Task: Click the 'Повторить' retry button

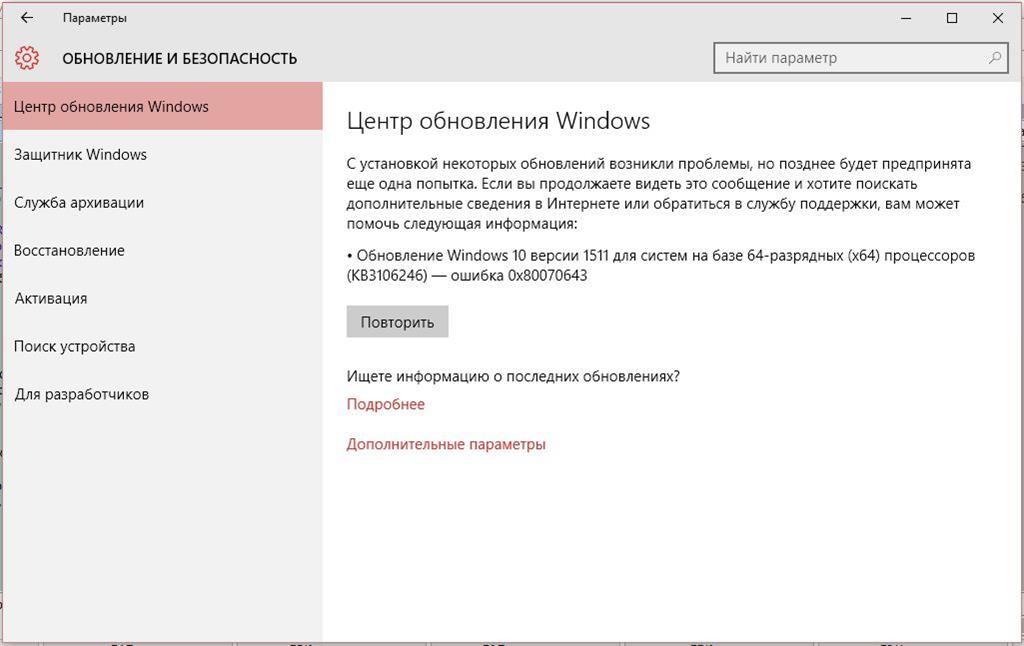Action: click(397, 321)
